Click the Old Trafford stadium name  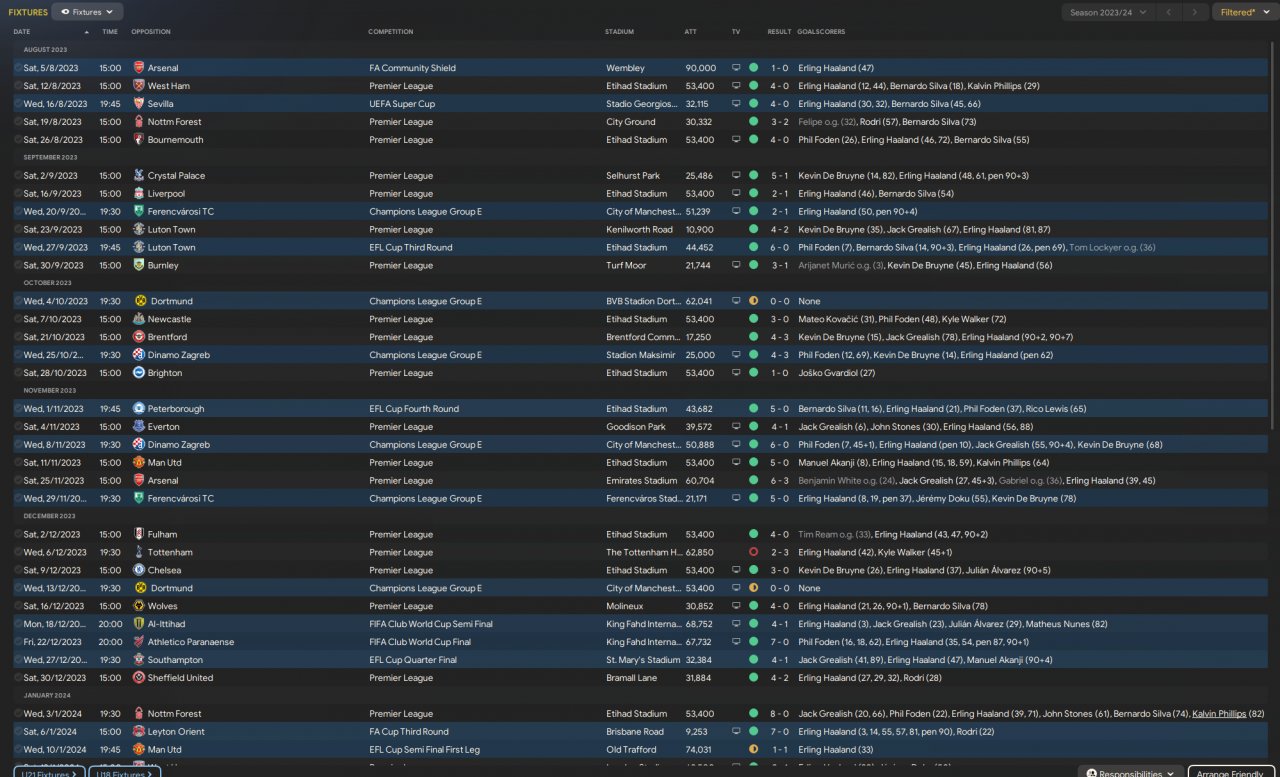pos(629,750)
